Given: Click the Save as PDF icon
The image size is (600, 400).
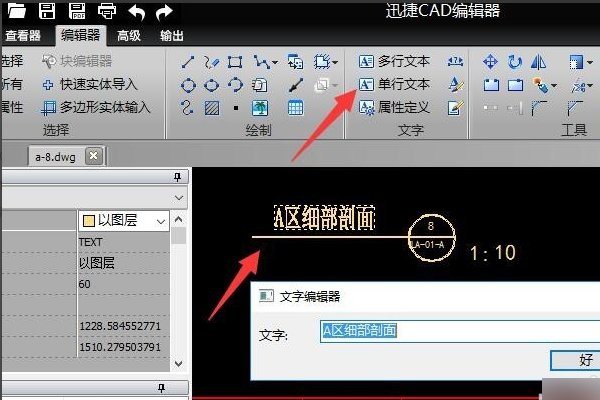Looking at the screenshot, I should pyautogui.click(x=77, y=10).
